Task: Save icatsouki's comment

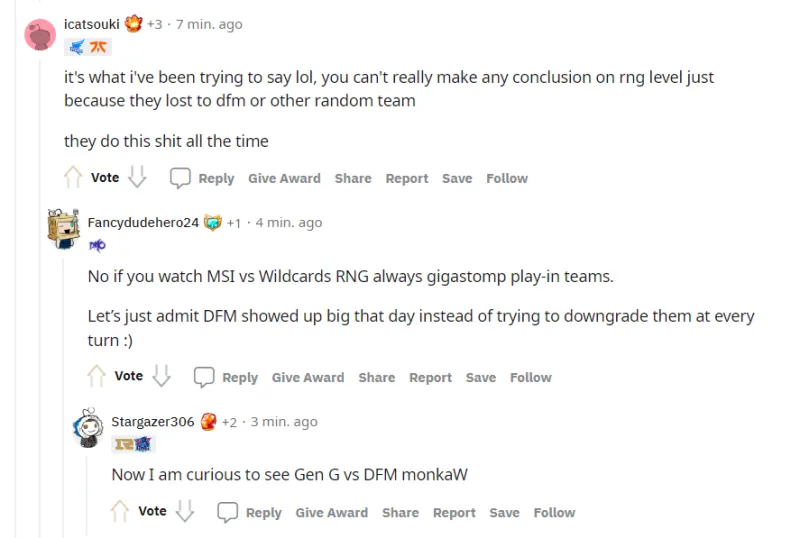Action: point(457,178)
